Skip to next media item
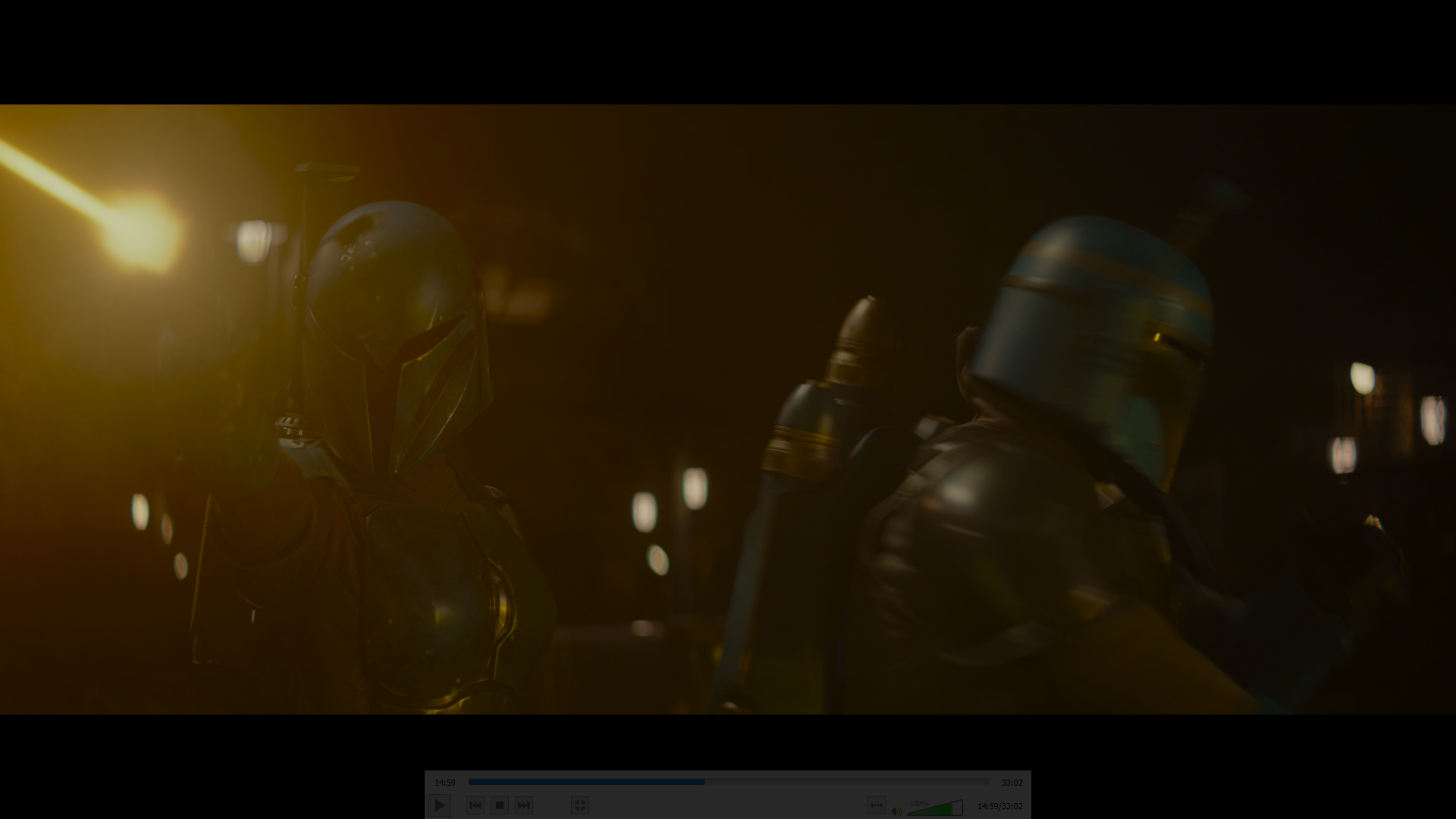 524,805
